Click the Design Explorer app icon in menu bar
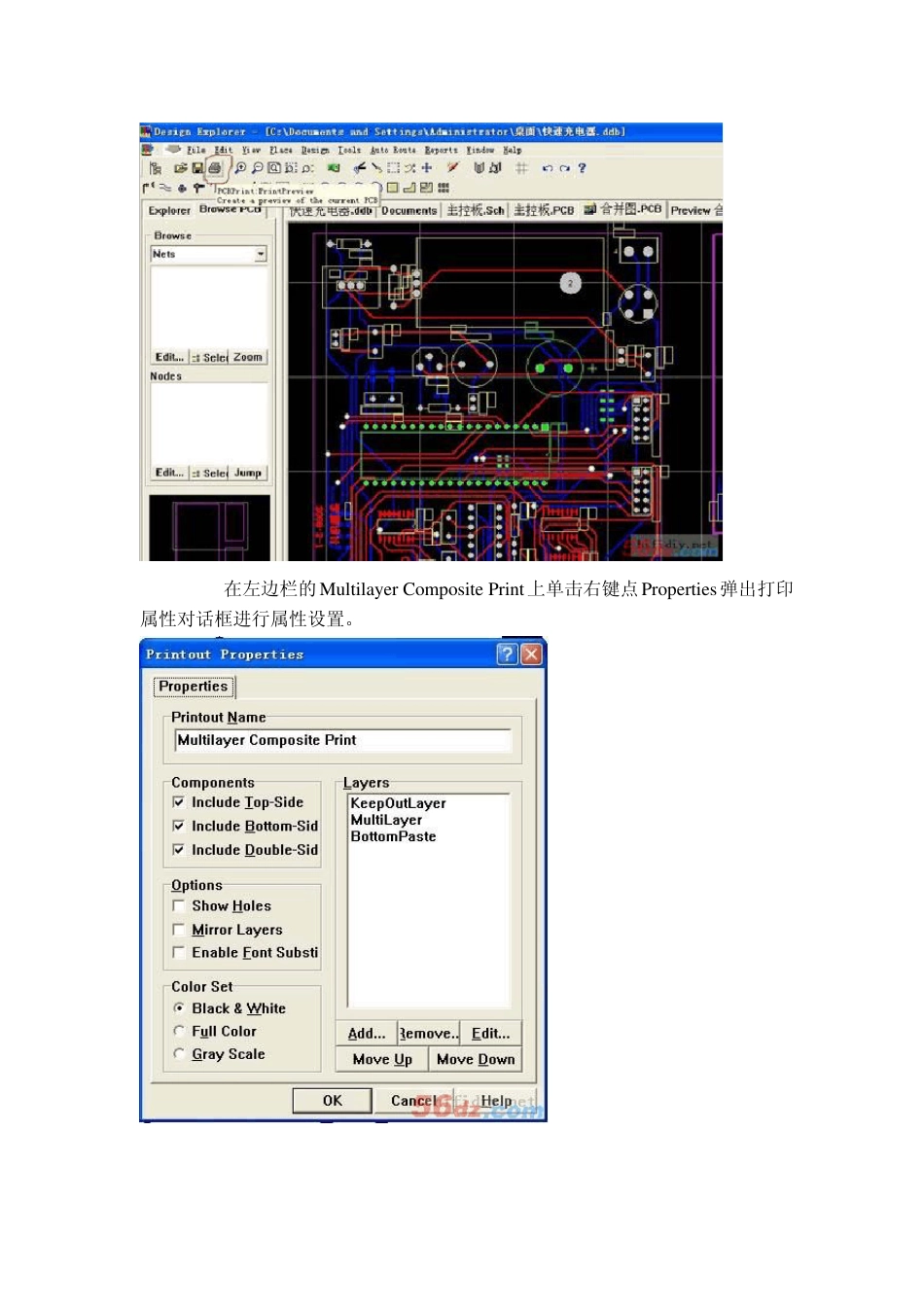Viewport: 924px width, 1307px height. pyautogui.click(x=147, y=150)
